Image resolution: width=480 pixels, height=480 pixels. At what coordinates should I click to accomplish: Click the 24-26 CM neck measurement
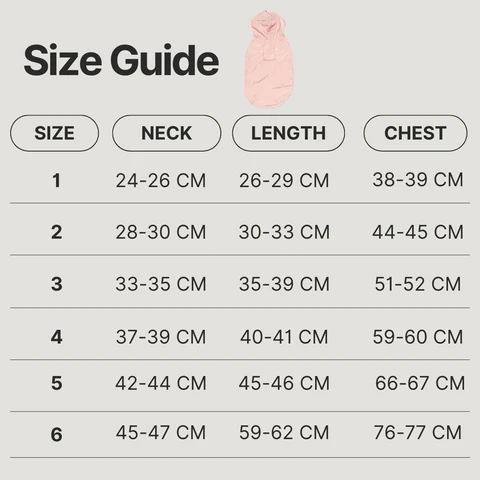161,181
